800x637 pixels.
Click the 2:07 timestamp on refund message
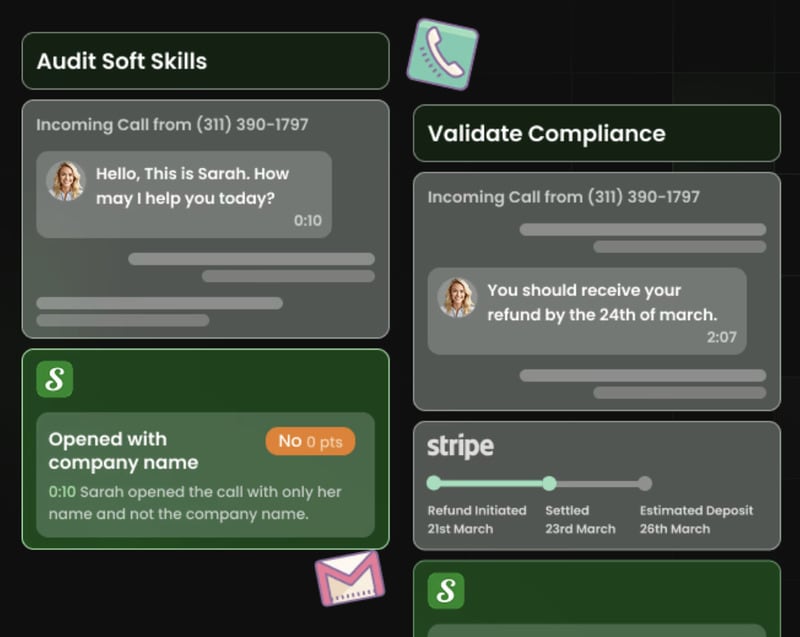coord(721,337)
